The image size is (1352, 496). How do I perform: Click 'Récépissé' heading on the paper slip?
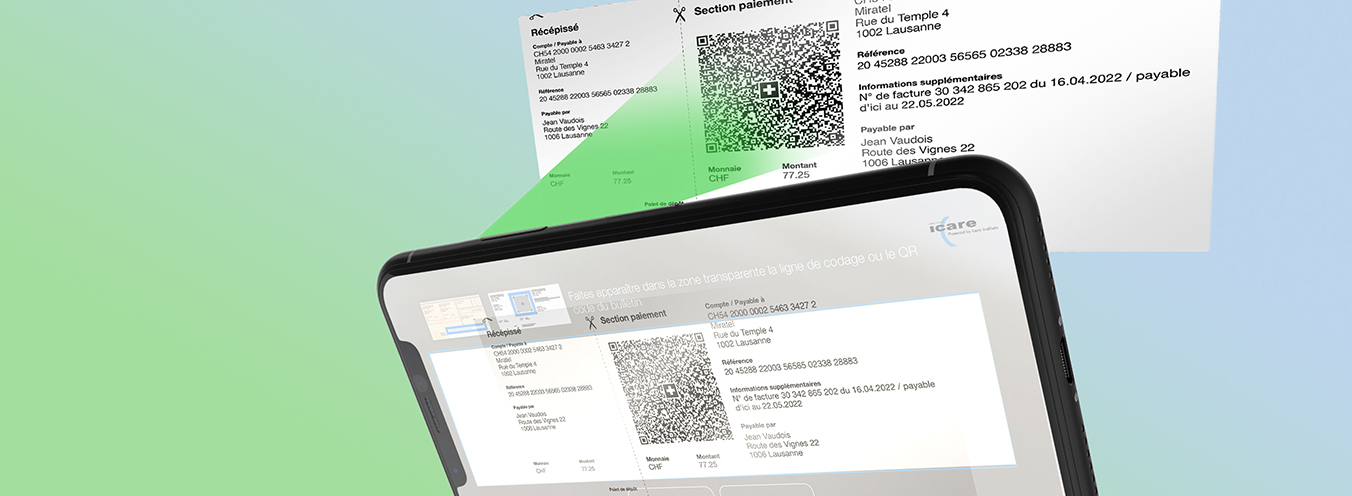(555, 30)
